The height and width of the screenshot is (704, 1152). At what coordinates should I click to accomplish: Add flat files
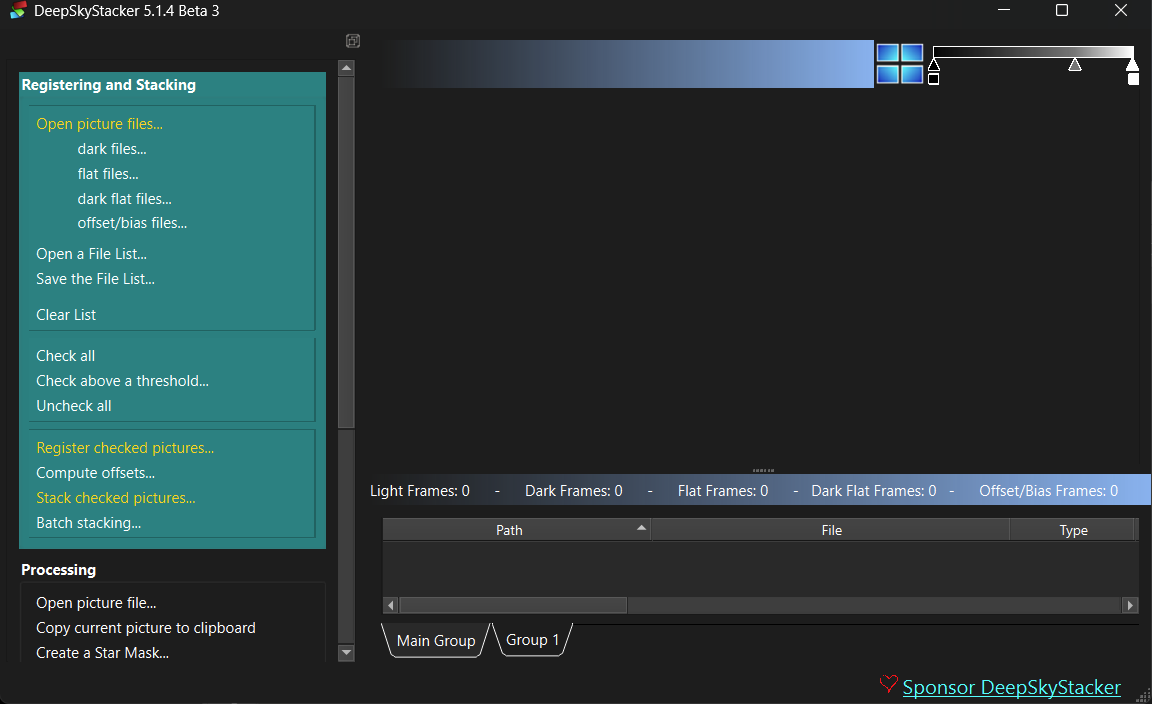(x=108, y=174)
